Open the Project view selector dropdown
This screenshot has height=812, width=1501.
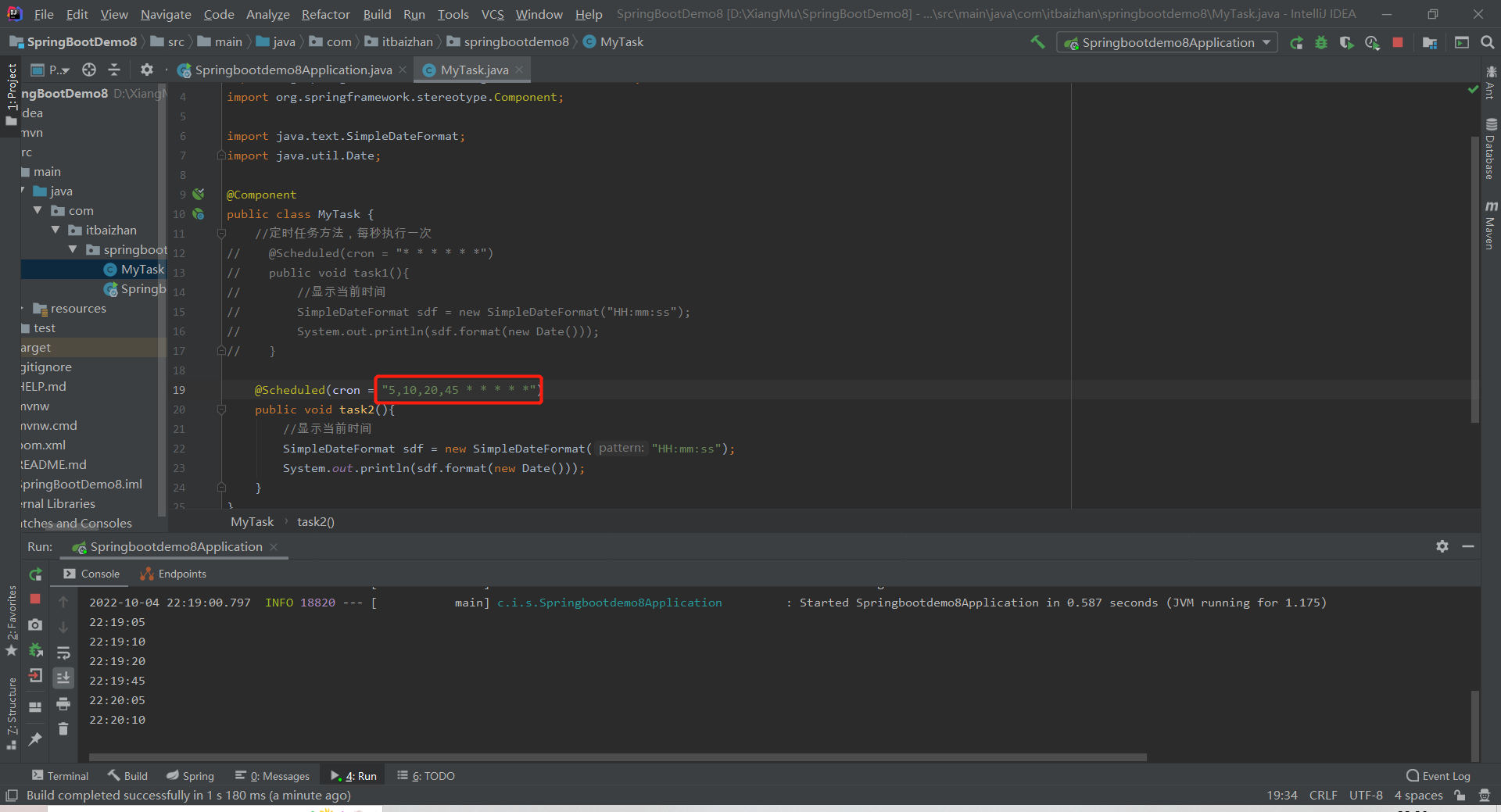click(x=51, y=70)
